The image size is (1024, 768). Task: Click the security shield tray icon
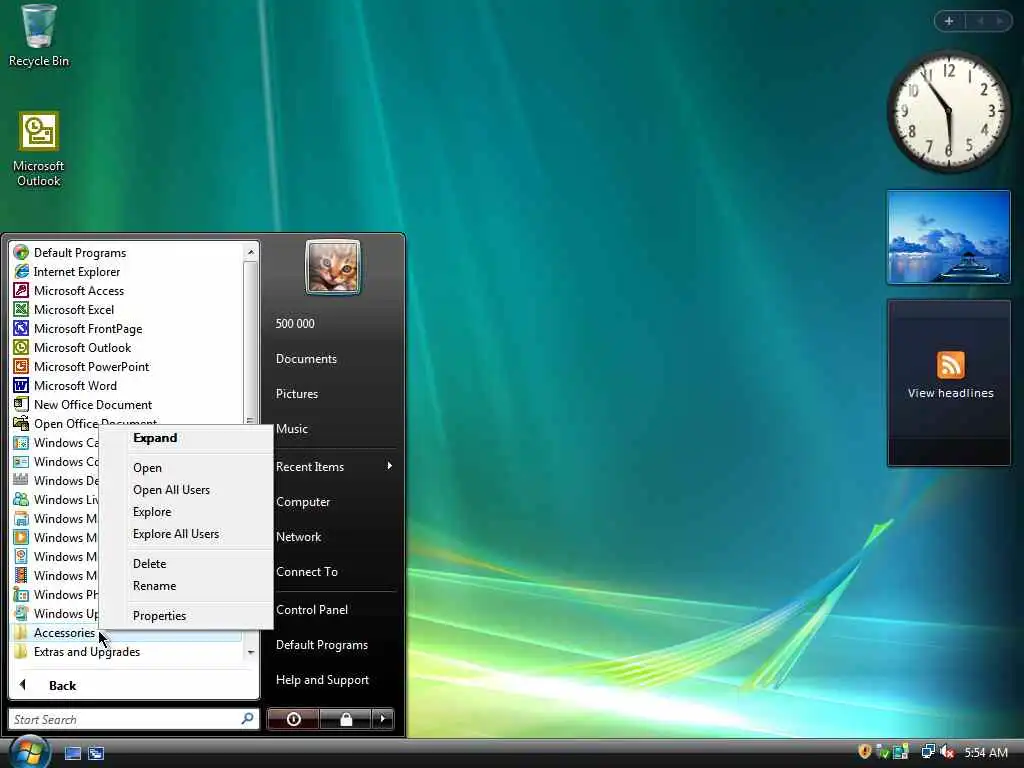[x=865, y=752]
